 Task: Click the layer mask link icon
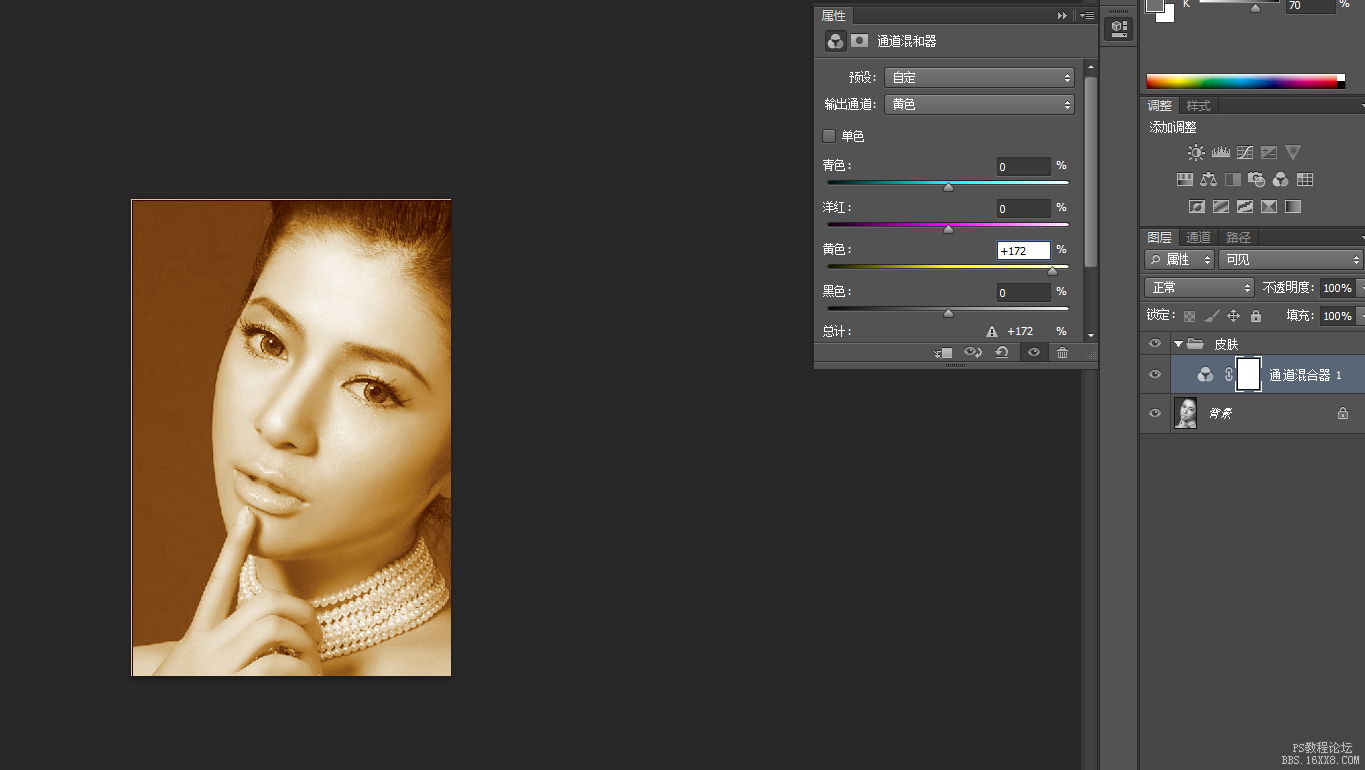coord(1229,374)
